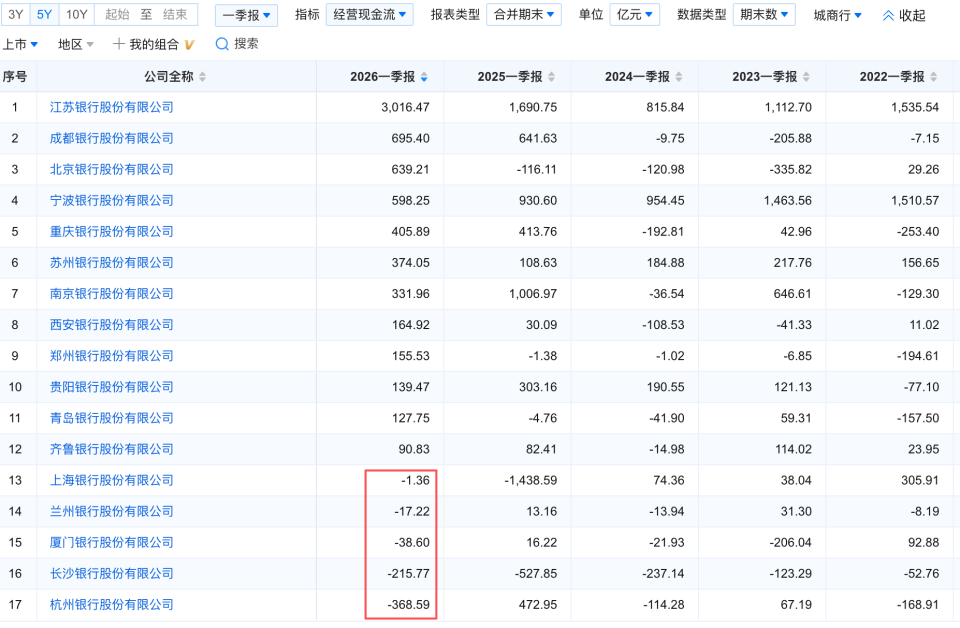
Task: Open the 合并期末 report type dropdown
Action: 524,15
